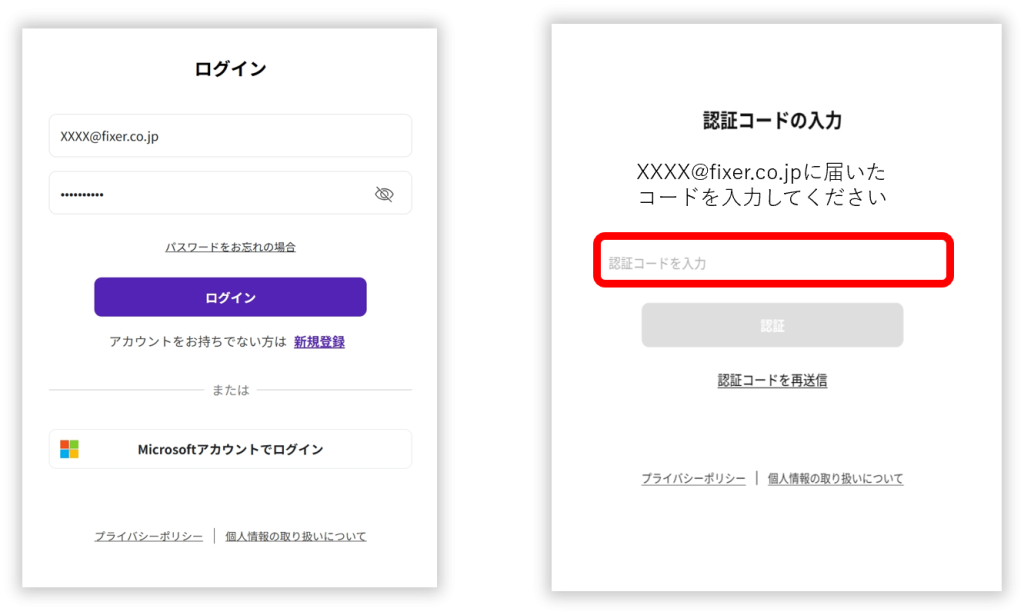Click the コードを入力してください instruction text
The image size is (1024, 615).
coord(762,197)
